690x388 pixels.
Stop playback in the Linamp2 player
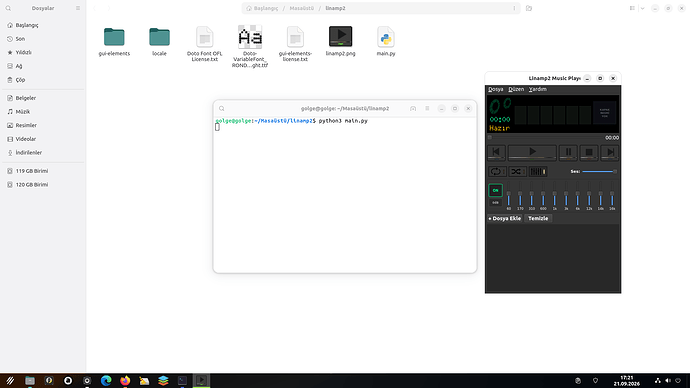589,152
